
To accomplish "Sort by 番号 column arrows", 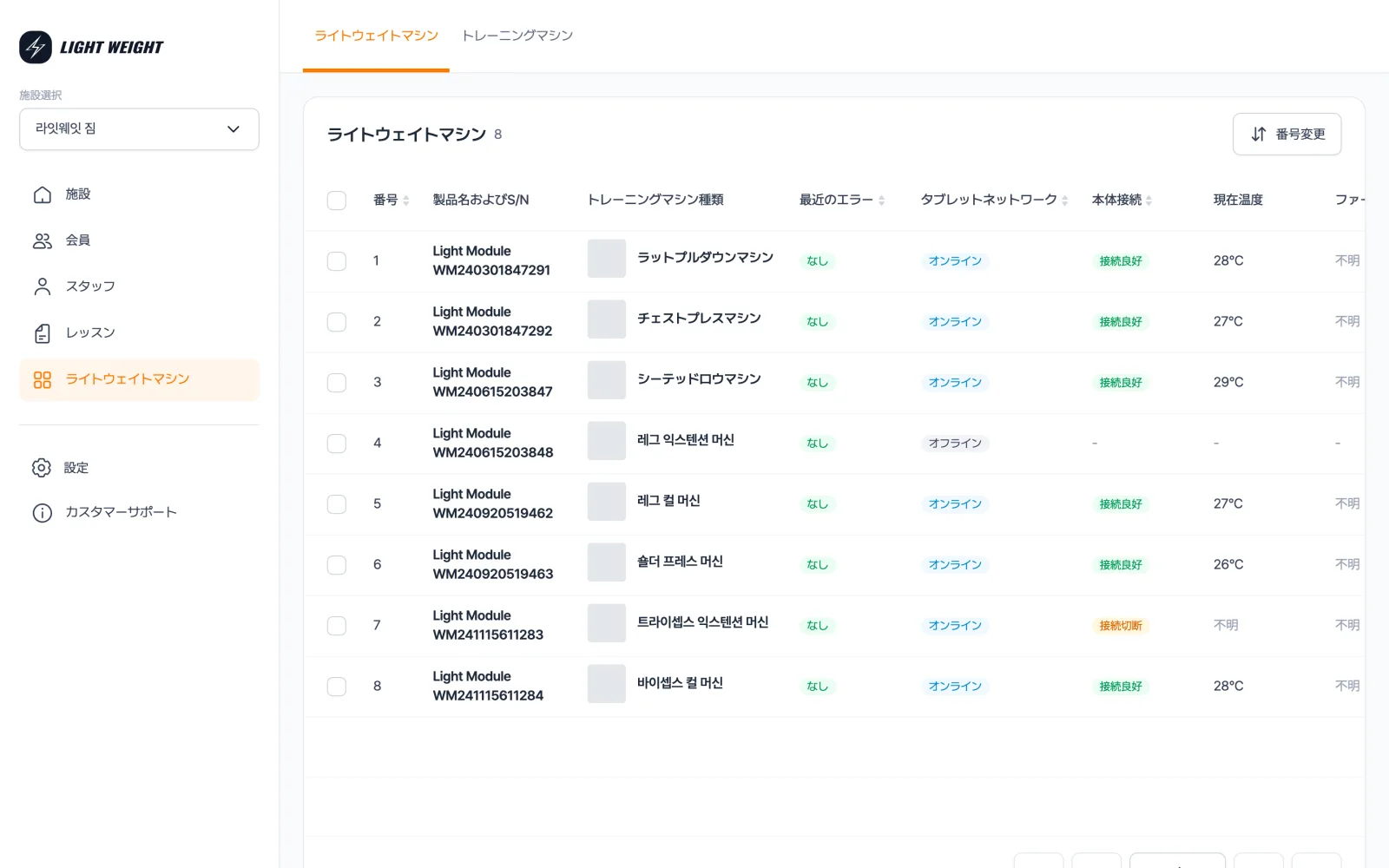I will [x=406, y=201].
